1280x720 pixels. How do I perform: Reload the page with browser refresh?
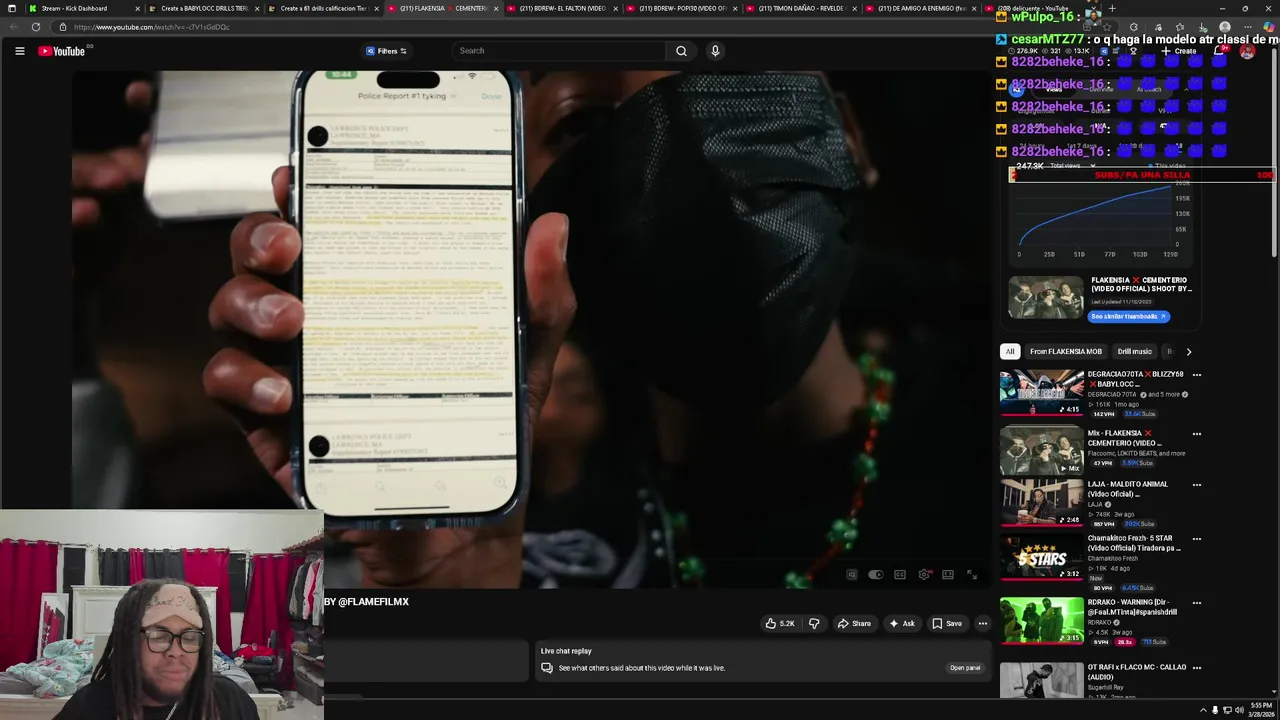pos(36,27)
